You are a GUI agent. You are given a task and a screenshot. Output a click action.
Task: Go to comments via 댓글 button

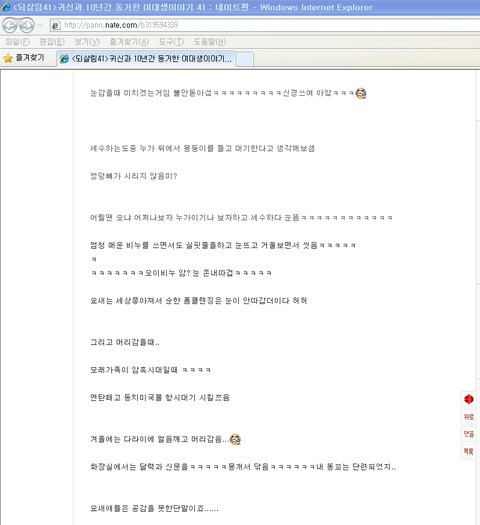click(x=469, y=434)
